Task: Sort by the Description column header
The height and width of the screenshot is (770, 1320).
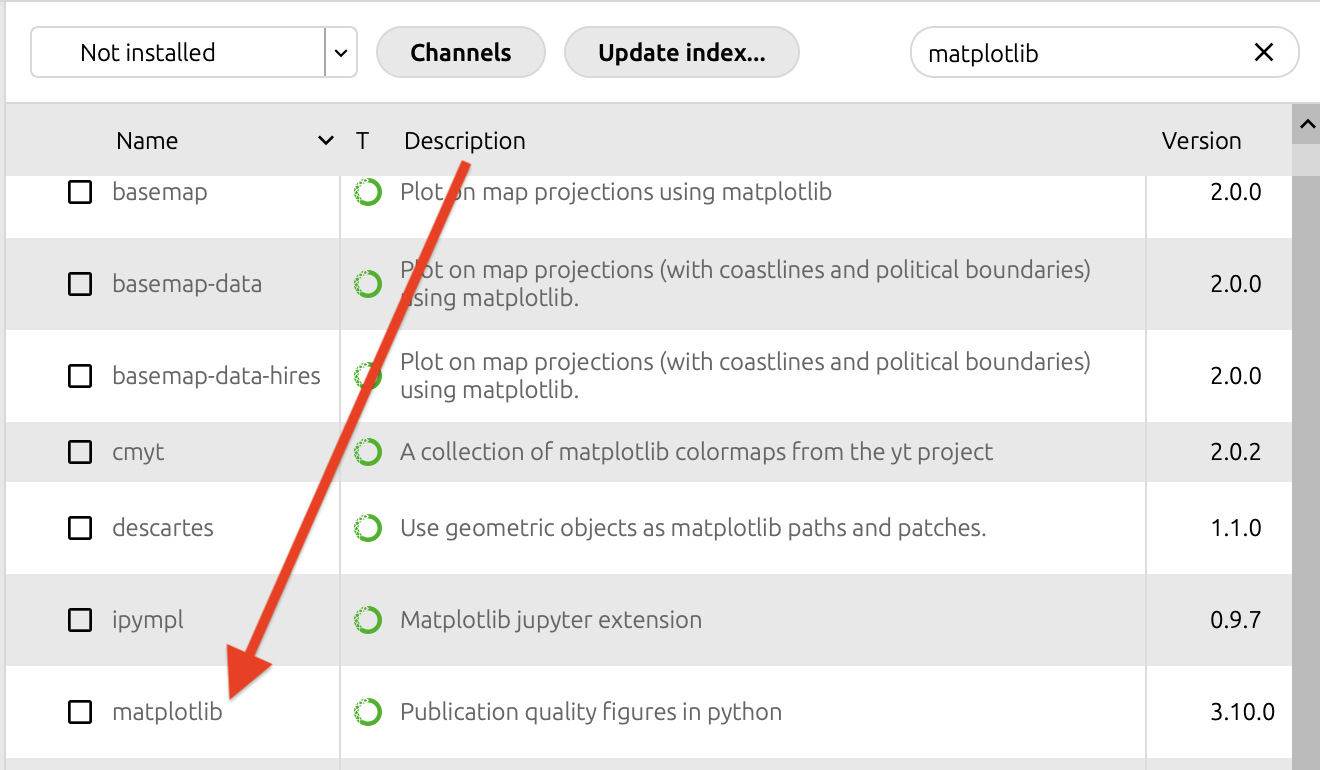Action: click(464, 141)
